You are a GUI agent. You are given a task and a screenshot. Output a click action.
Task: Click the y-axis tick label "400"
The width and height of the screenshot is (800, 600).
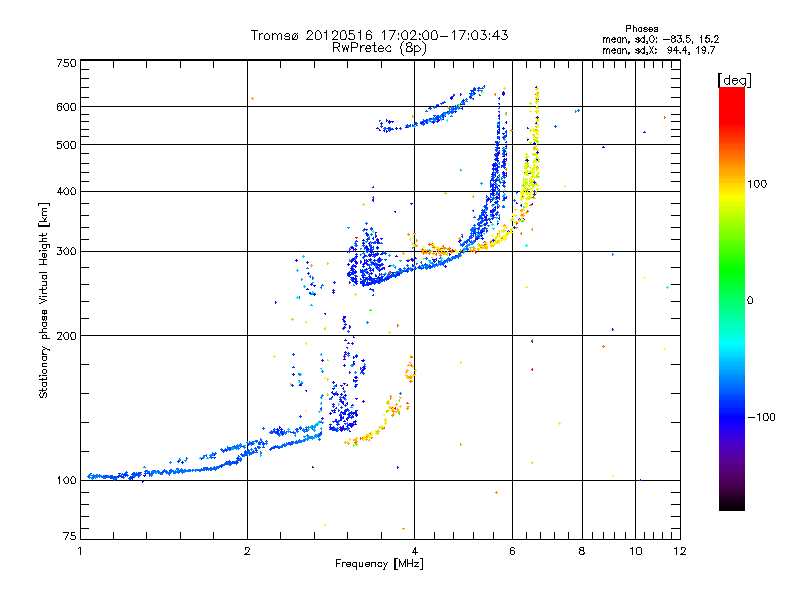(x=66, y=191)
